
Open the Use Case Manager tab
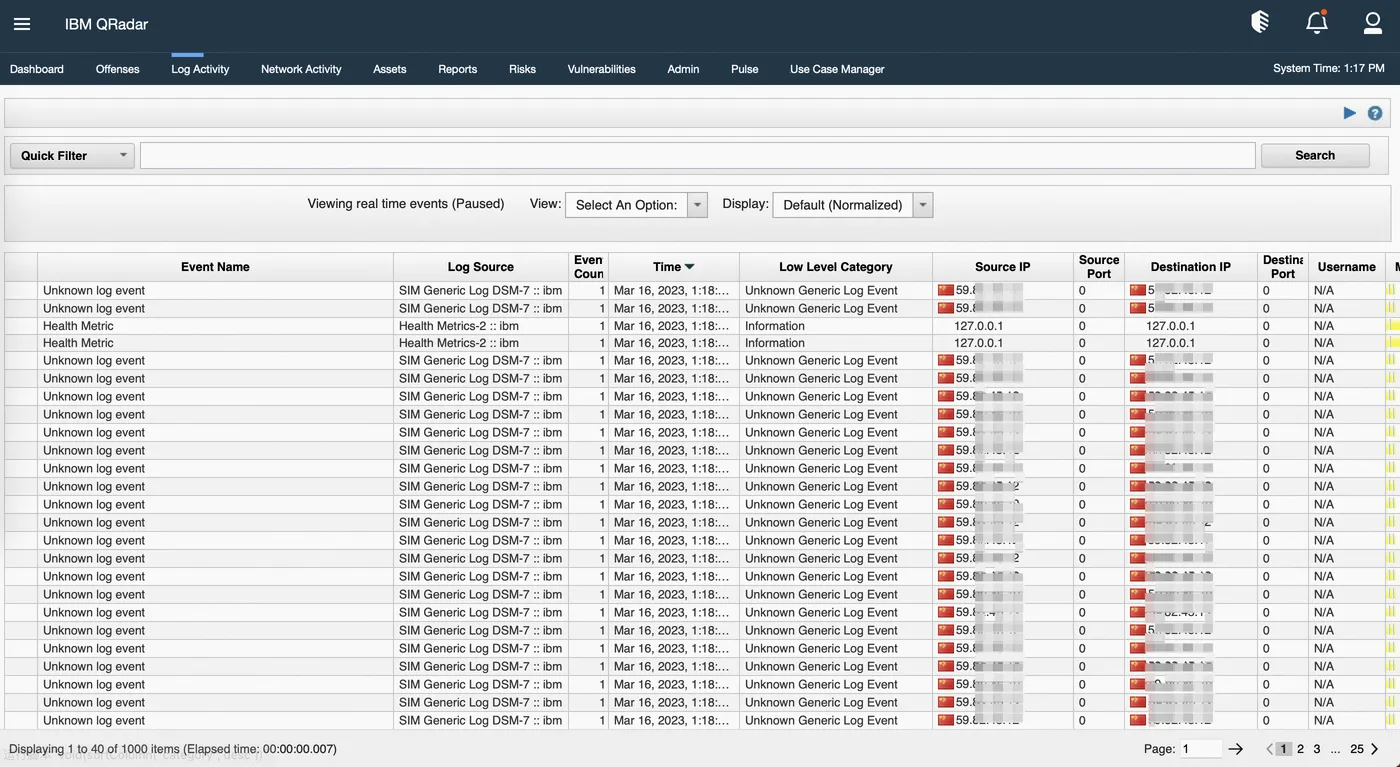[x=837, y=69]
